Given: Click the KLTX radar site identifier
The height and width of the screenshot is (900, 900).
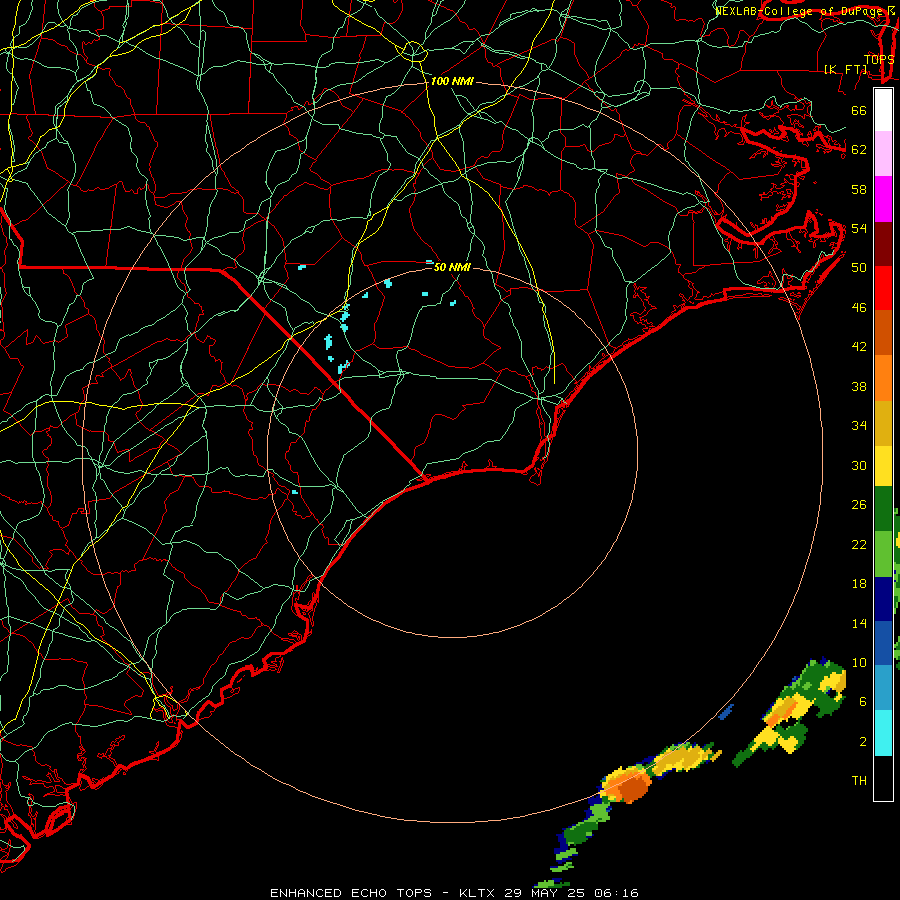Looking at the screenshot, I should pos(478,893).
